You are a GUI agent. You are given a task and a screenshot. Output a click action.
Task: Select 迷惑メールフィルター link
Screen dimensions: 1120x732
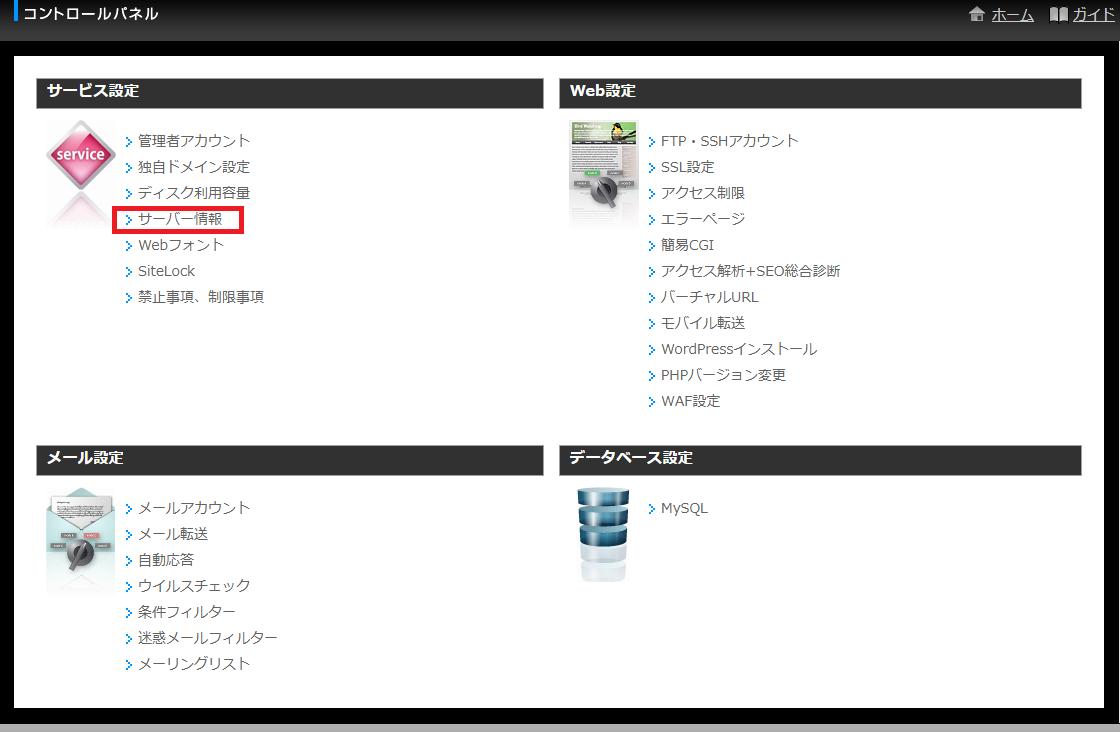coord(208,638)
